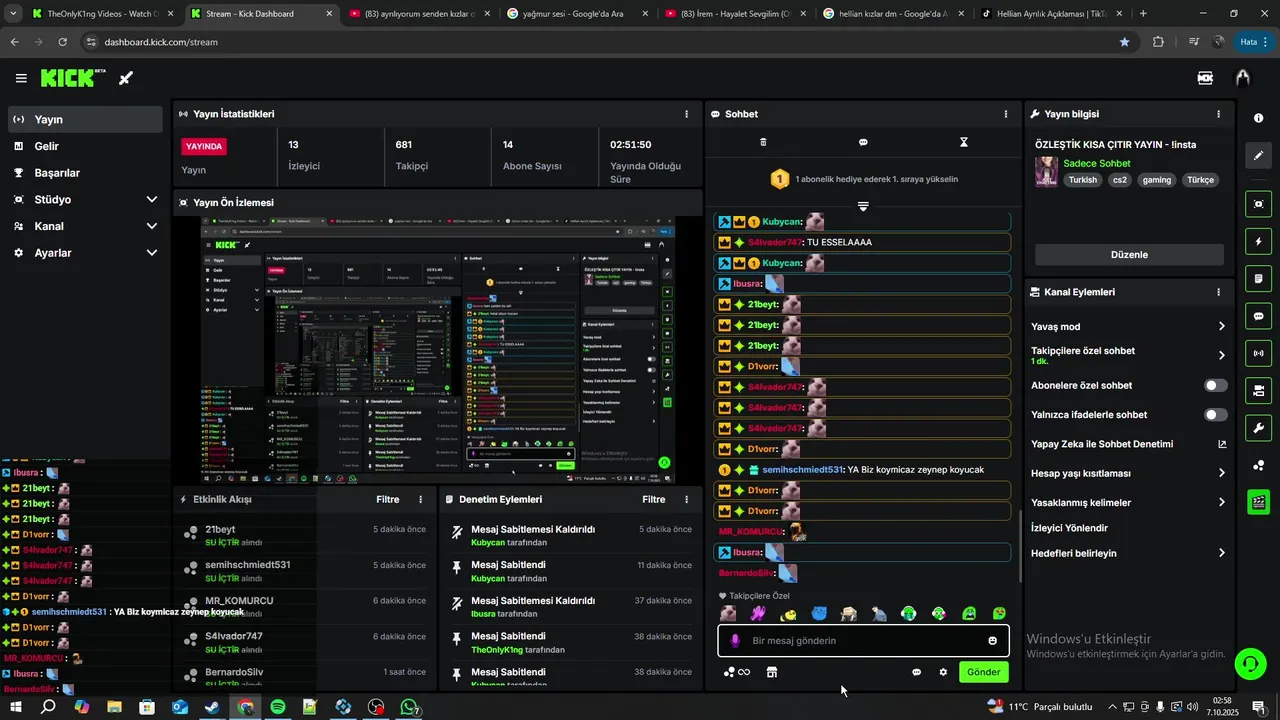Click the pencil edit icon in the right sidebar
Screen dimensions: 1280x720
[x=1258, y=156]
